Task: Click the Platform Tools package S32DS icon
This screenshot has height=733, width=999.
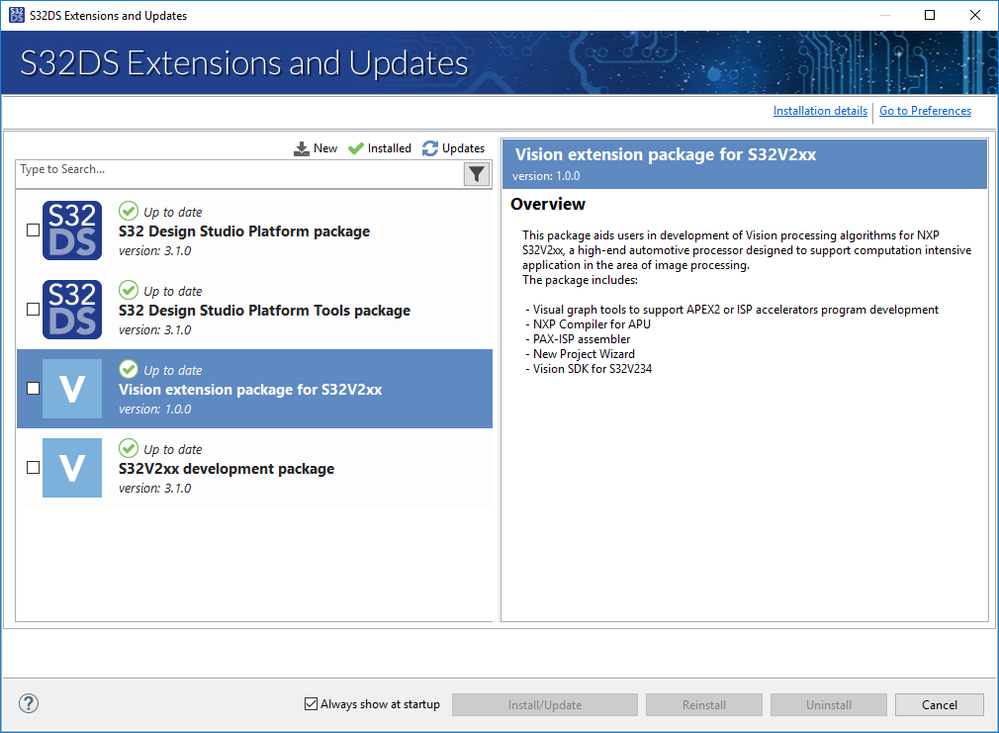Action: [x=72, y=310]
